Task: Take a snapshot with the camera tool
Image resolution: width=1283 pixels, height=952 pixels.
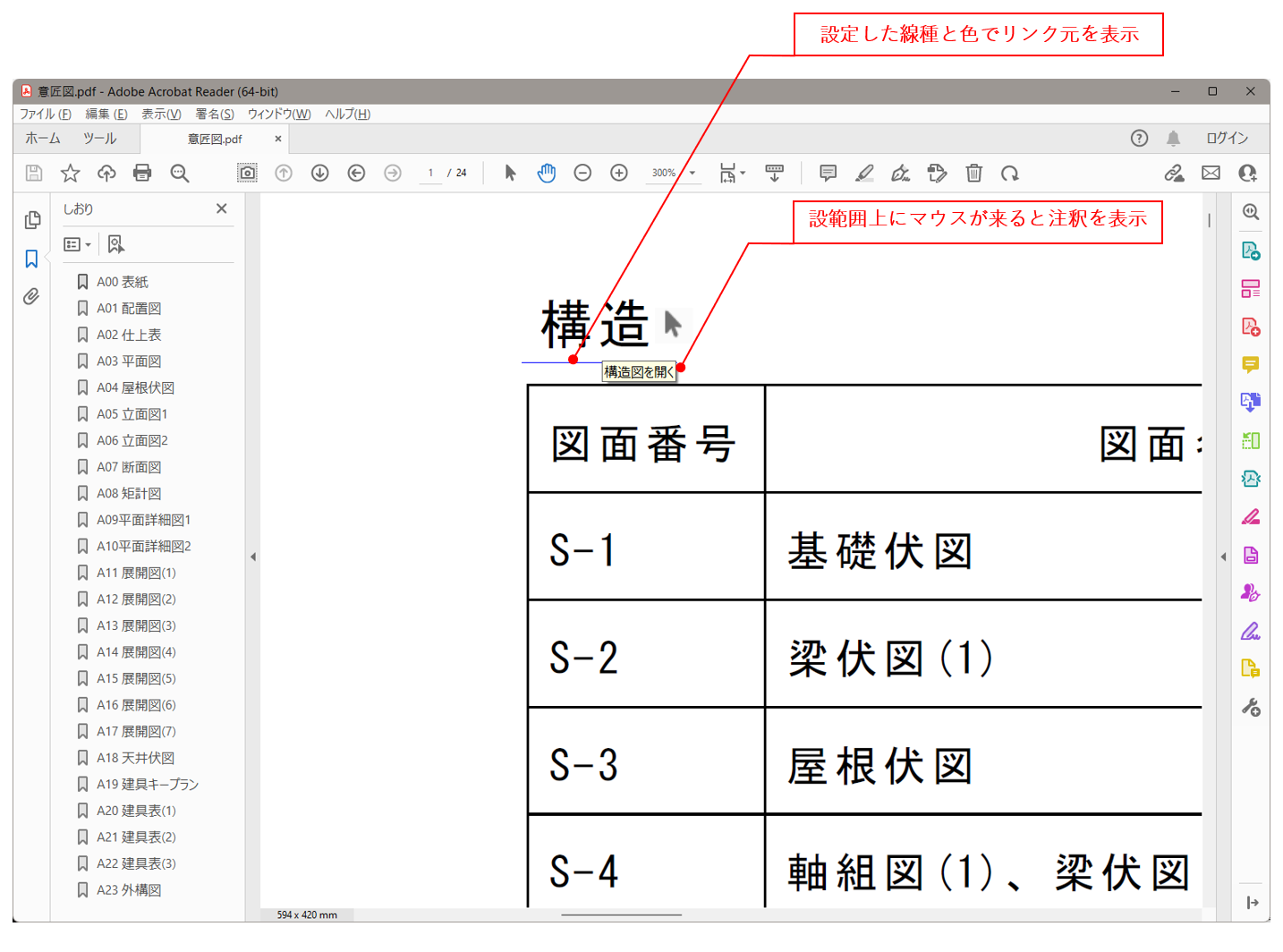Action: pos(247,173)
